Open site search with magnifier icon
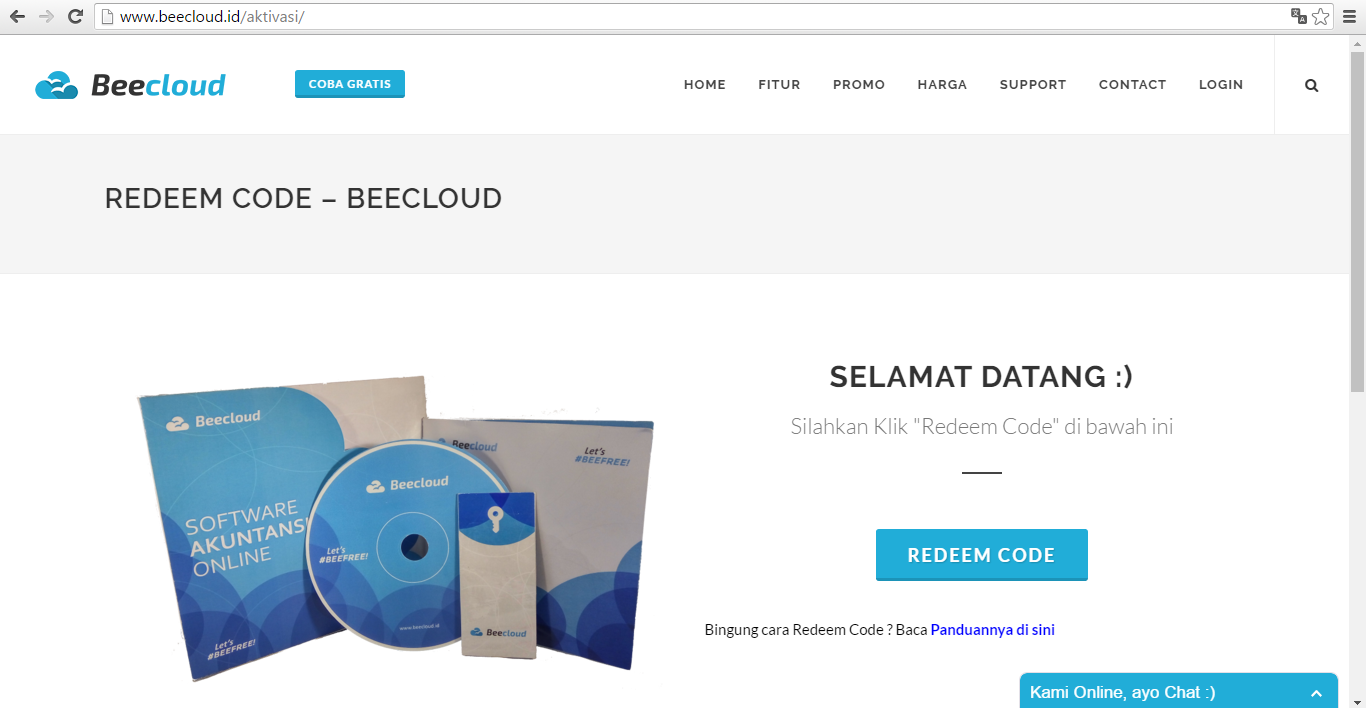Screen dimensions: 1366x708 click(x=1312, y=85)
